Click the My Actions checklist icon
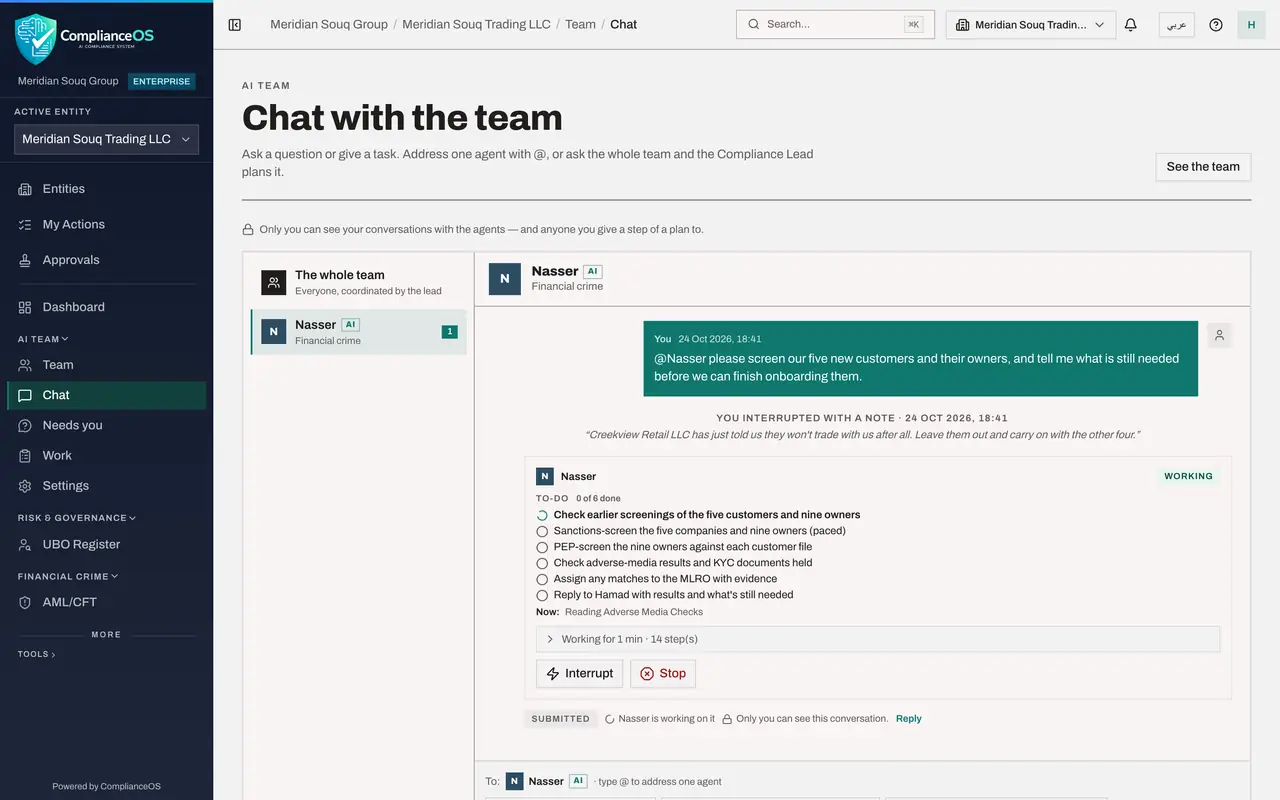This screenshot has height=800, width=1280. (x=25, y=225)
